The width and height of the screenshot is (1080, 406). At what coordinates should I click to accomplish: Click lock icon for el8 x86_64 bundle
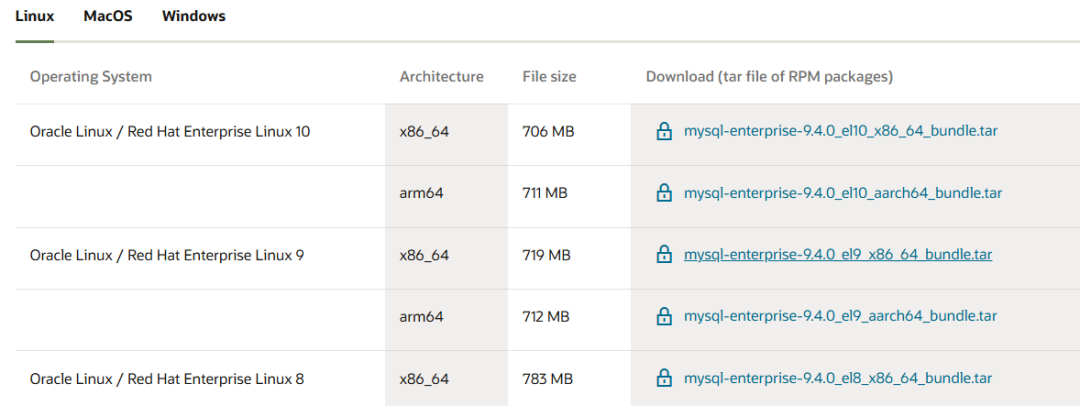tap(663, 378)
